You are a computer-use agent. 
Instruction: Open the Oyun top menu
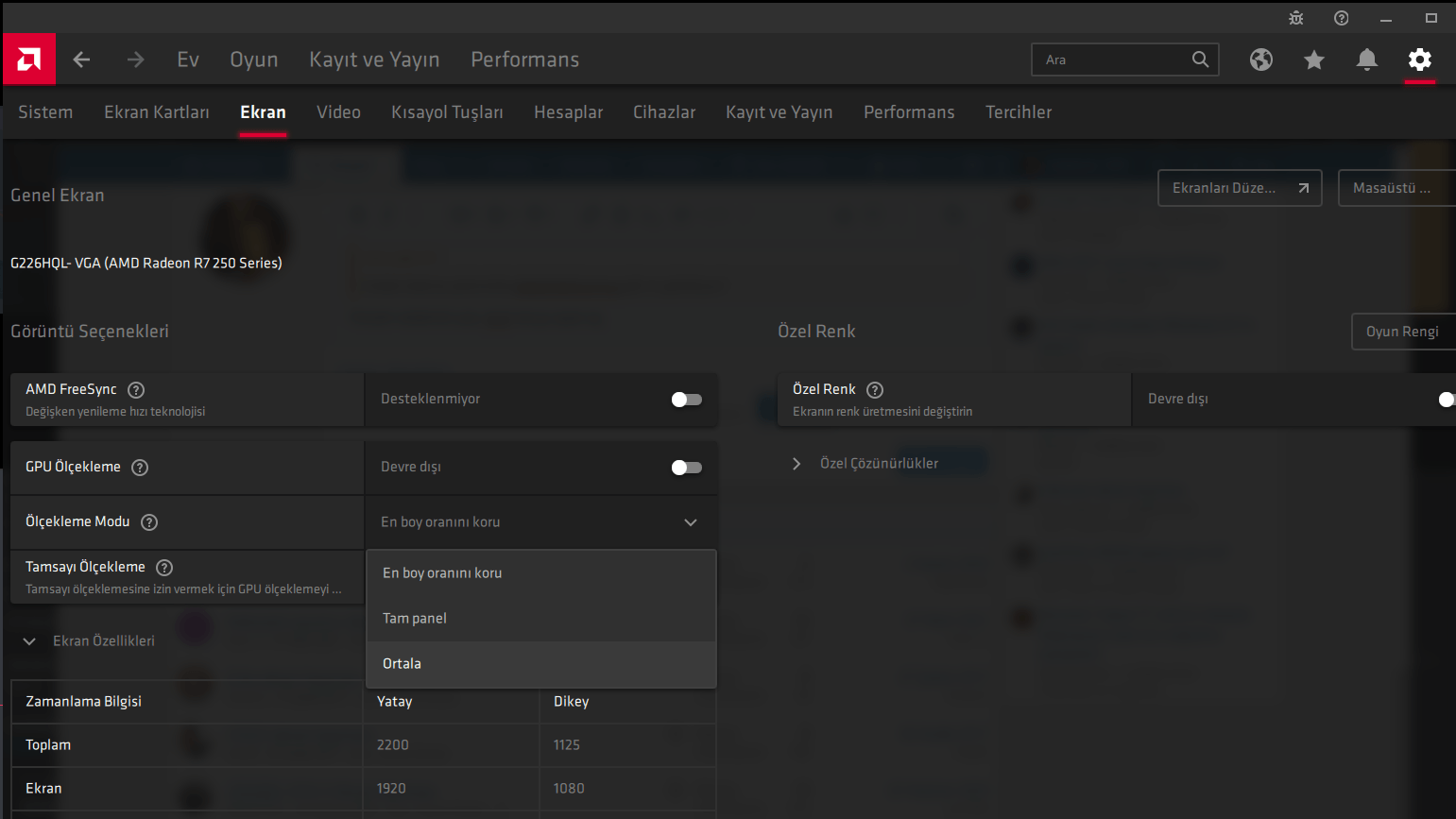point(254,60)
